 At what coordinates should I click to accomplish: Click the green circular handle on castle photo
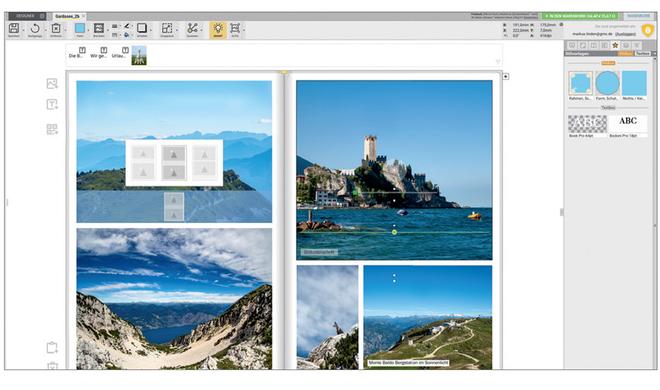394,232
